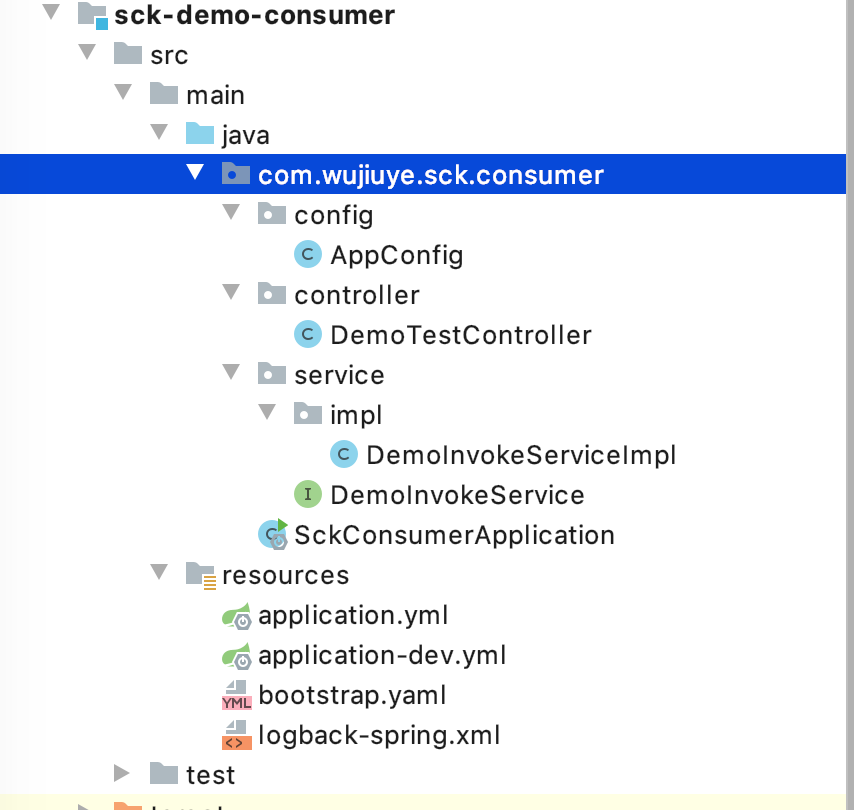Collapse the resources folder arrow

[x=159, y=572]
